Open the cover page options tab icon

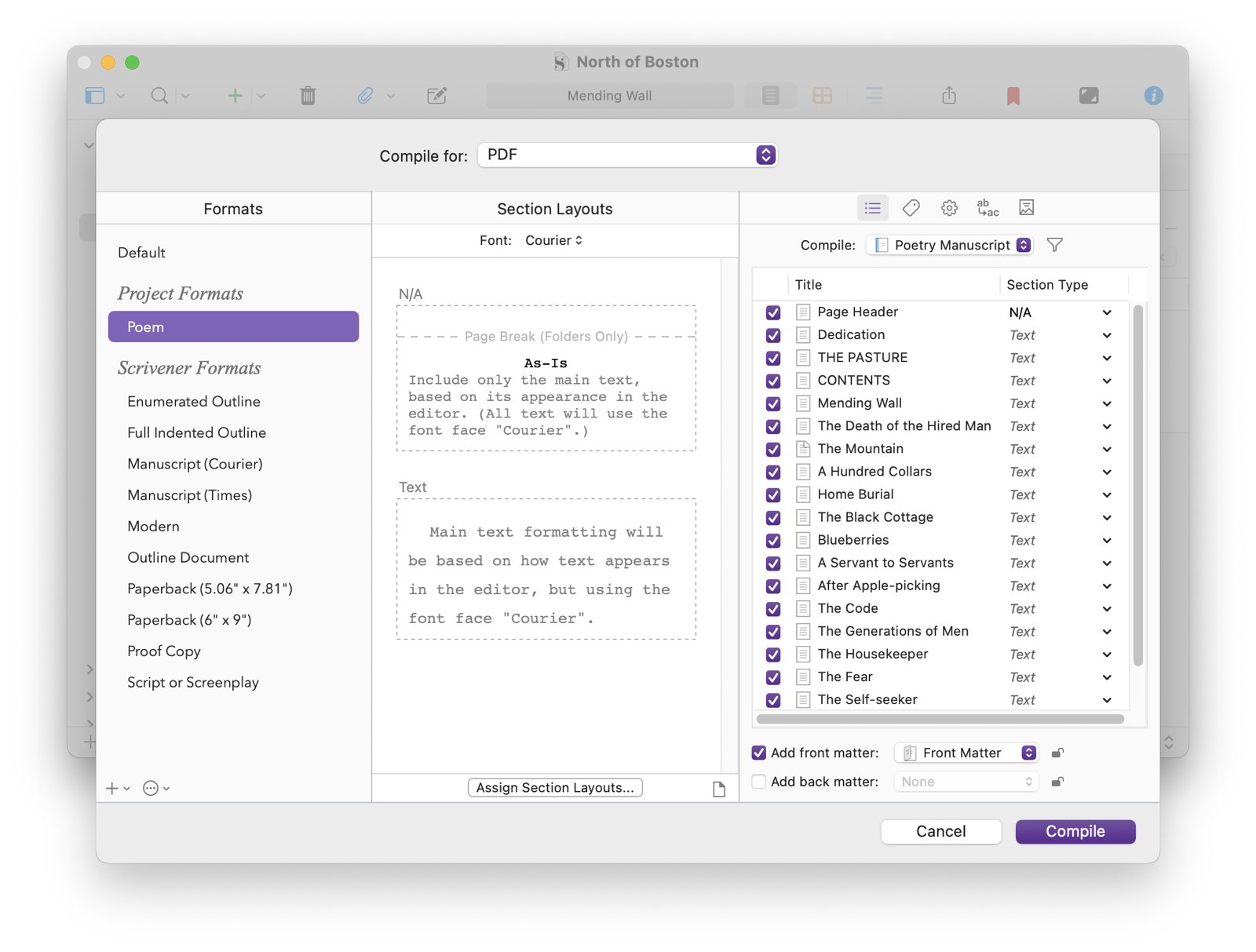click(1026, 208)
